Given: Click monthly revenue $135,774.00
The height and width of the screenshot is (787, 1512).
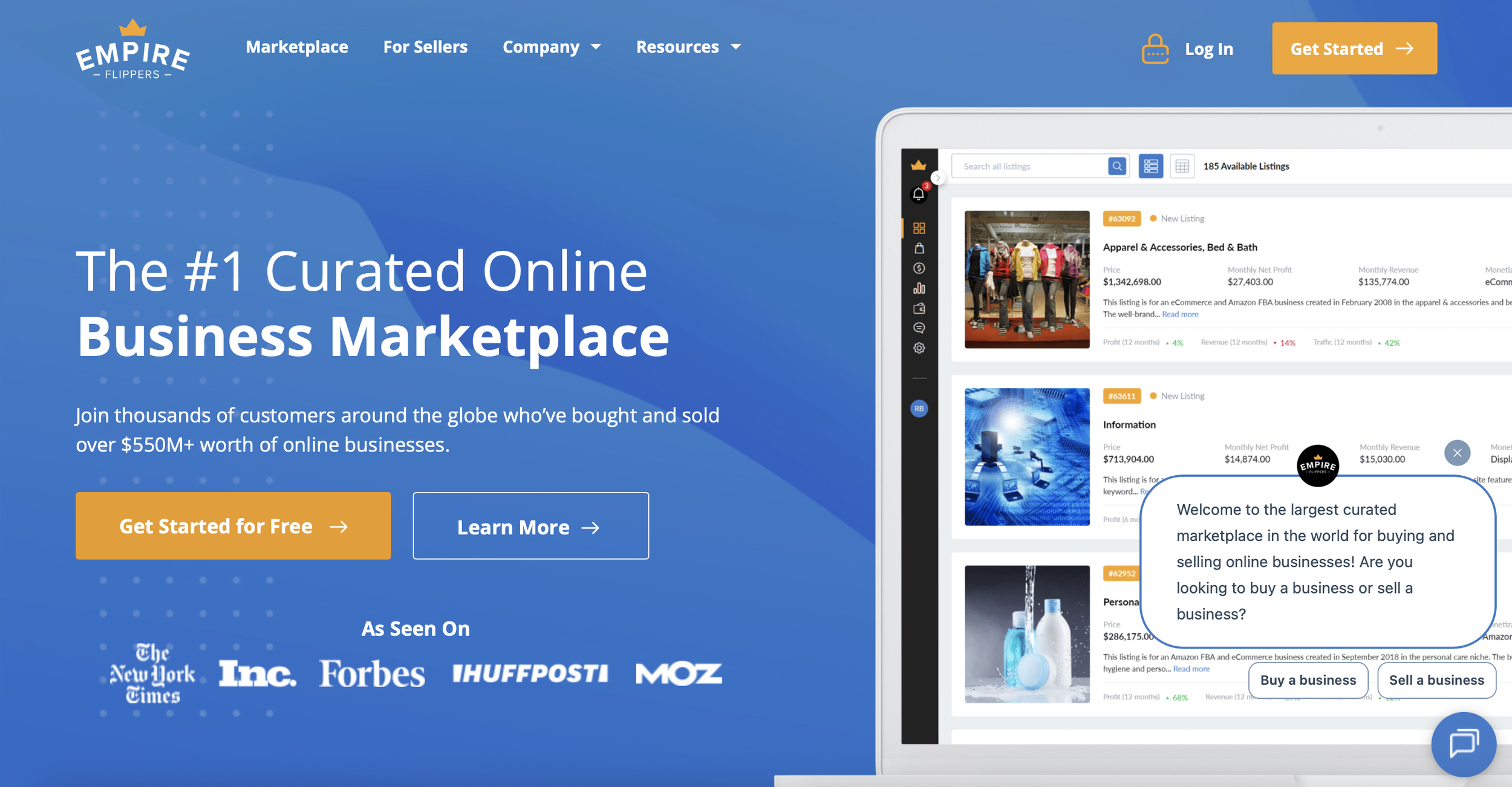Looking at the screenshot, I should click(x=1383, y=282).
